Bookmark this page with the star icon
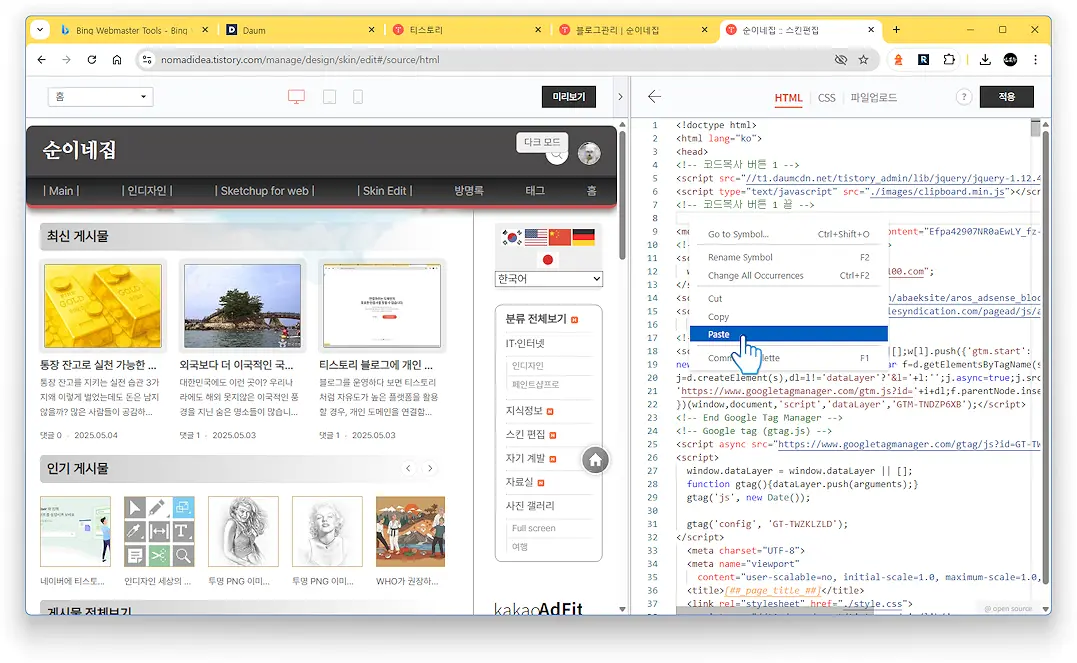This screenshot has height=663, width=1077. tap(863, 60)
